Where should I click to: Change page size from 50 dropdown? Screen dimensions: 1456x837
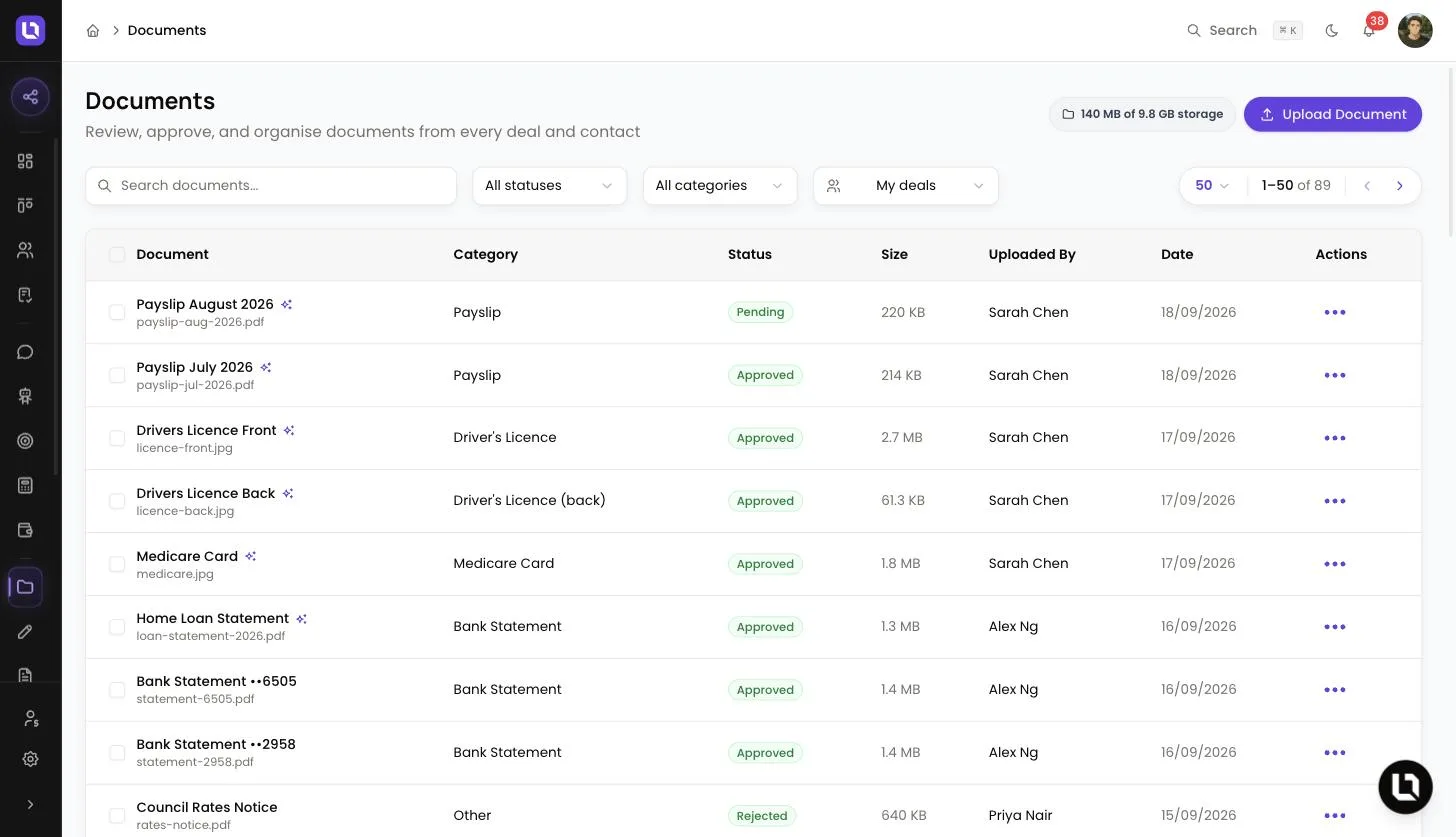click(1212, 186)
